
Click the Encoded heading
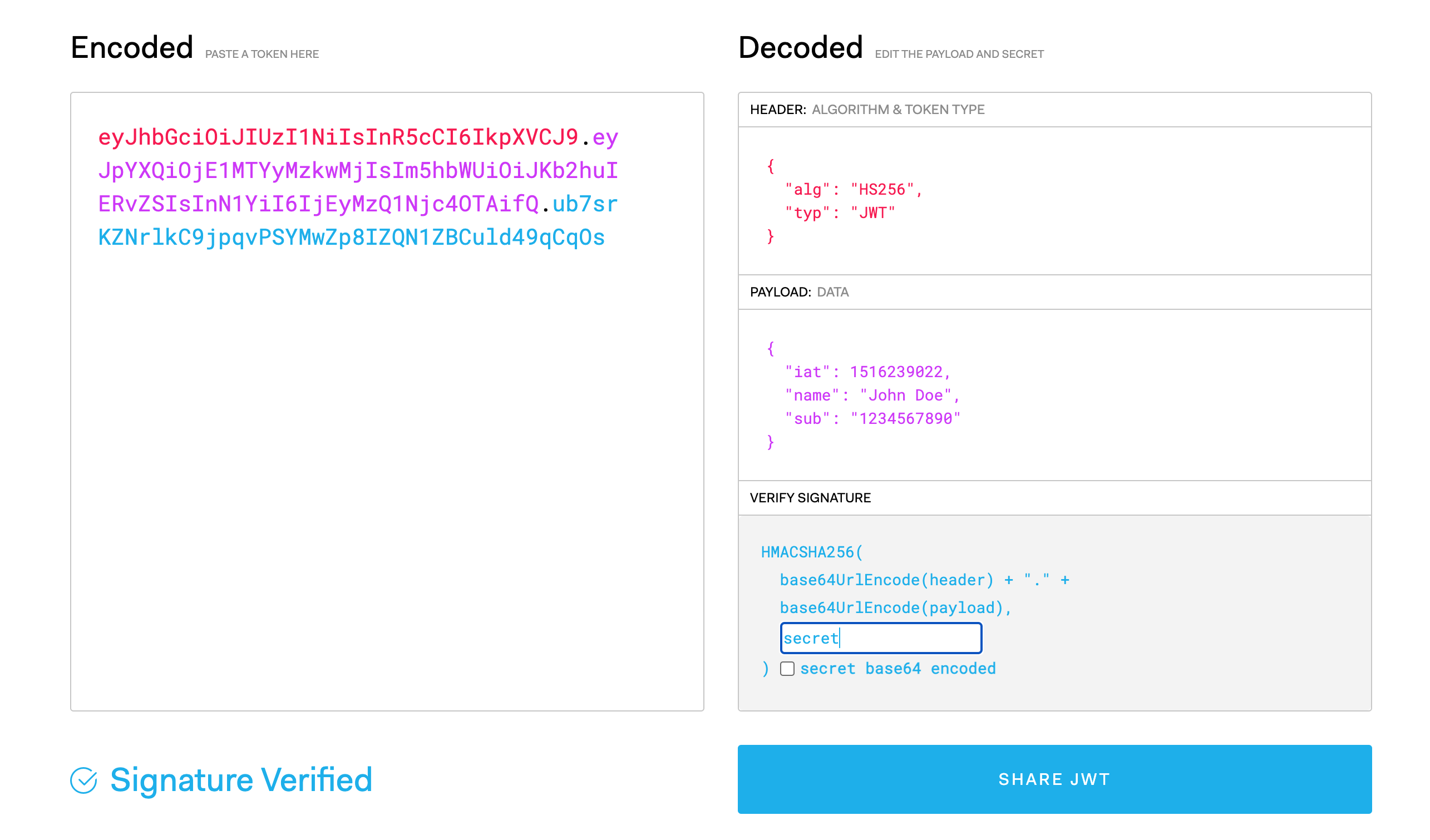click(132, 47)
